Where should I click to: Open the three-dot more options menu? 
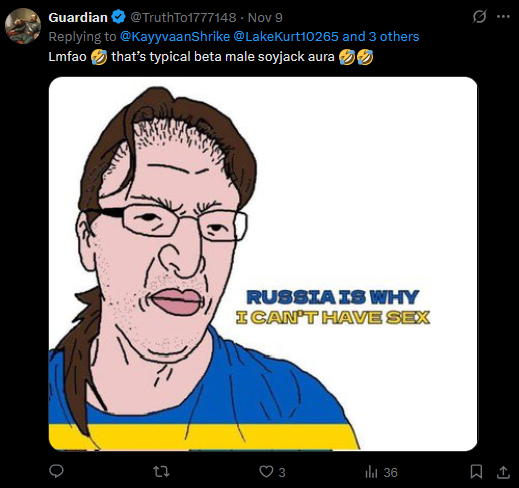pyautogui.click(x=503, y=16)
